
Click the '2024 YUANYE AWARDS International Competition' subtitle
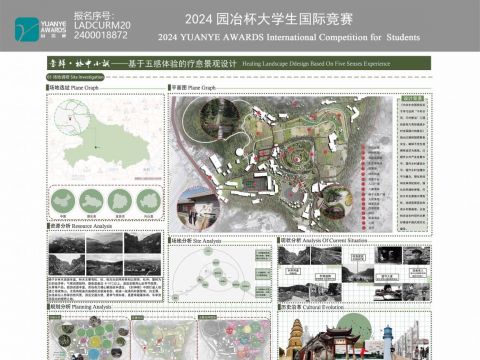289,37
